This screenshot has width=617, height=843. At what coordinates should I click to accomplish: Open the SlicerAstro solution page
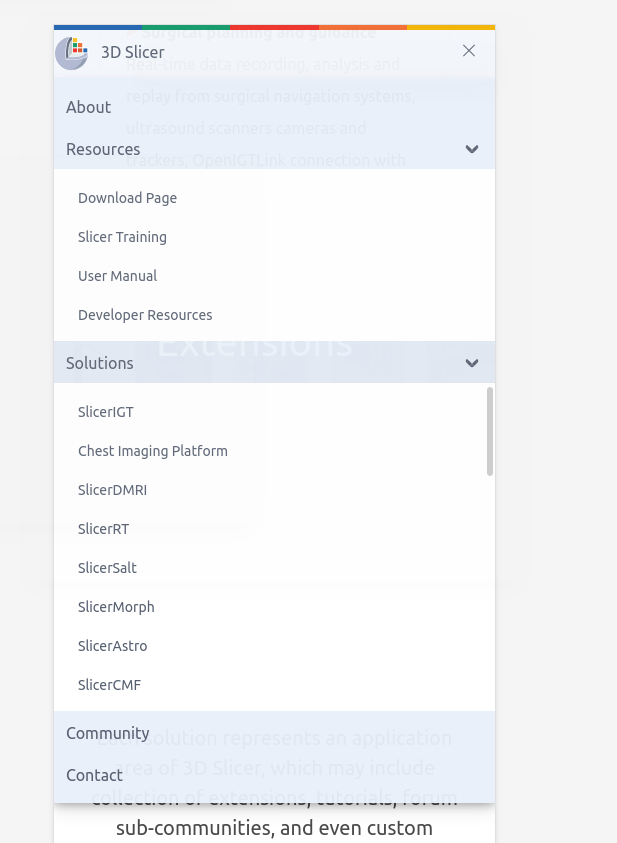tap(110, 646)
